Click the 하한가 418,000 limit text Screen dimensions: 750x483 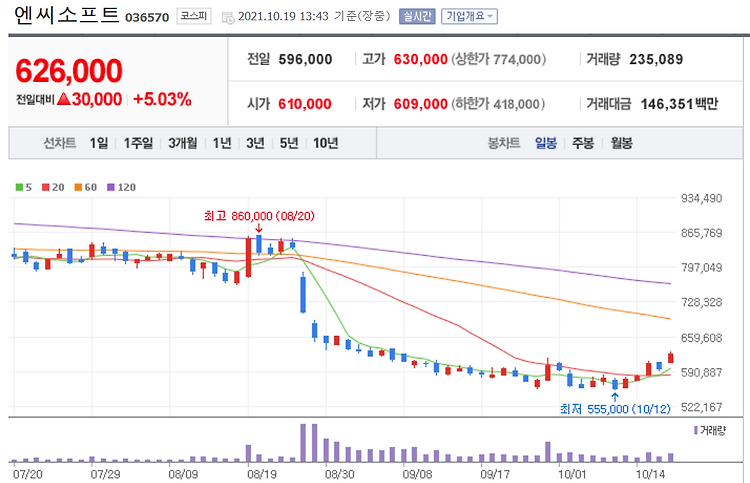[x=498, y=104]
